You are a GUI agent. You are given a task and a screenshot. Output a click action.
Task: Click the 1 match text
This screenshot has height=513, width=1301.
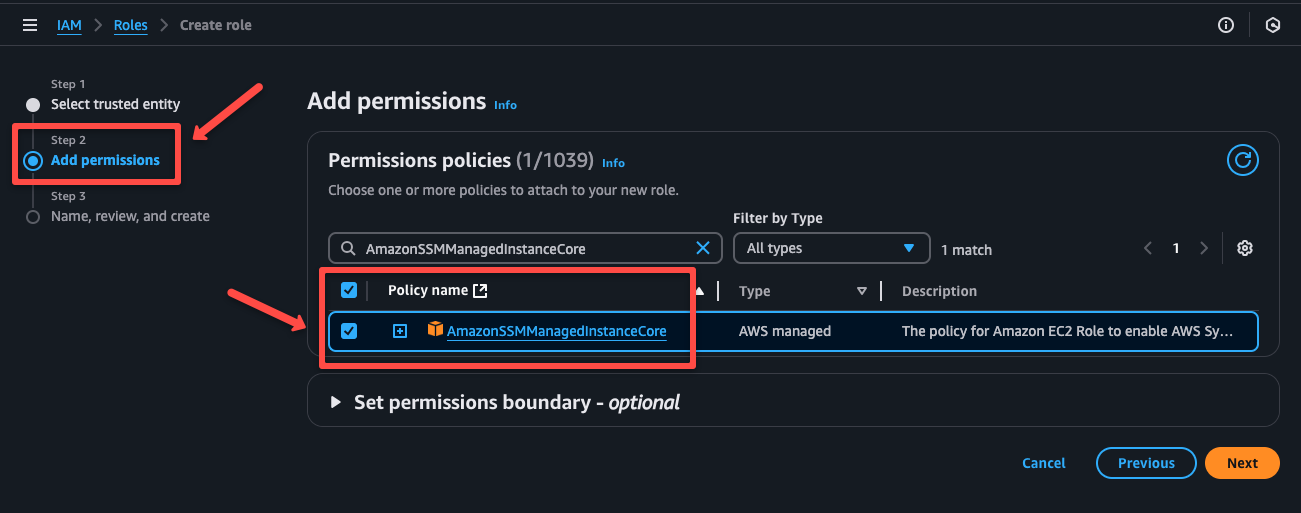[x=966, y=250]
